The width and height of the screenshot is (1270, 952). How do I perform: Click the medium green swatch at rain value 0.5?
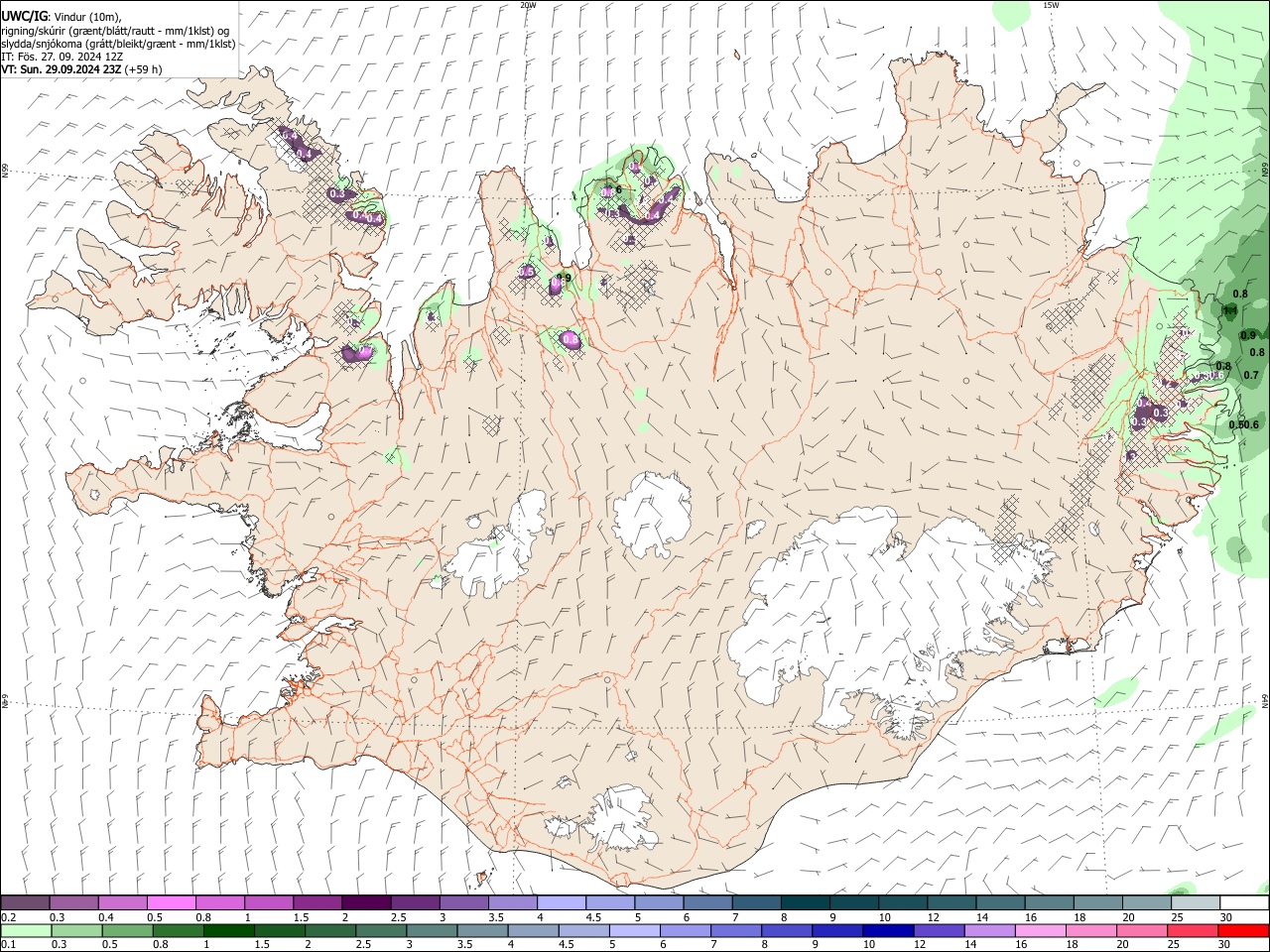[x=127, y=930]
